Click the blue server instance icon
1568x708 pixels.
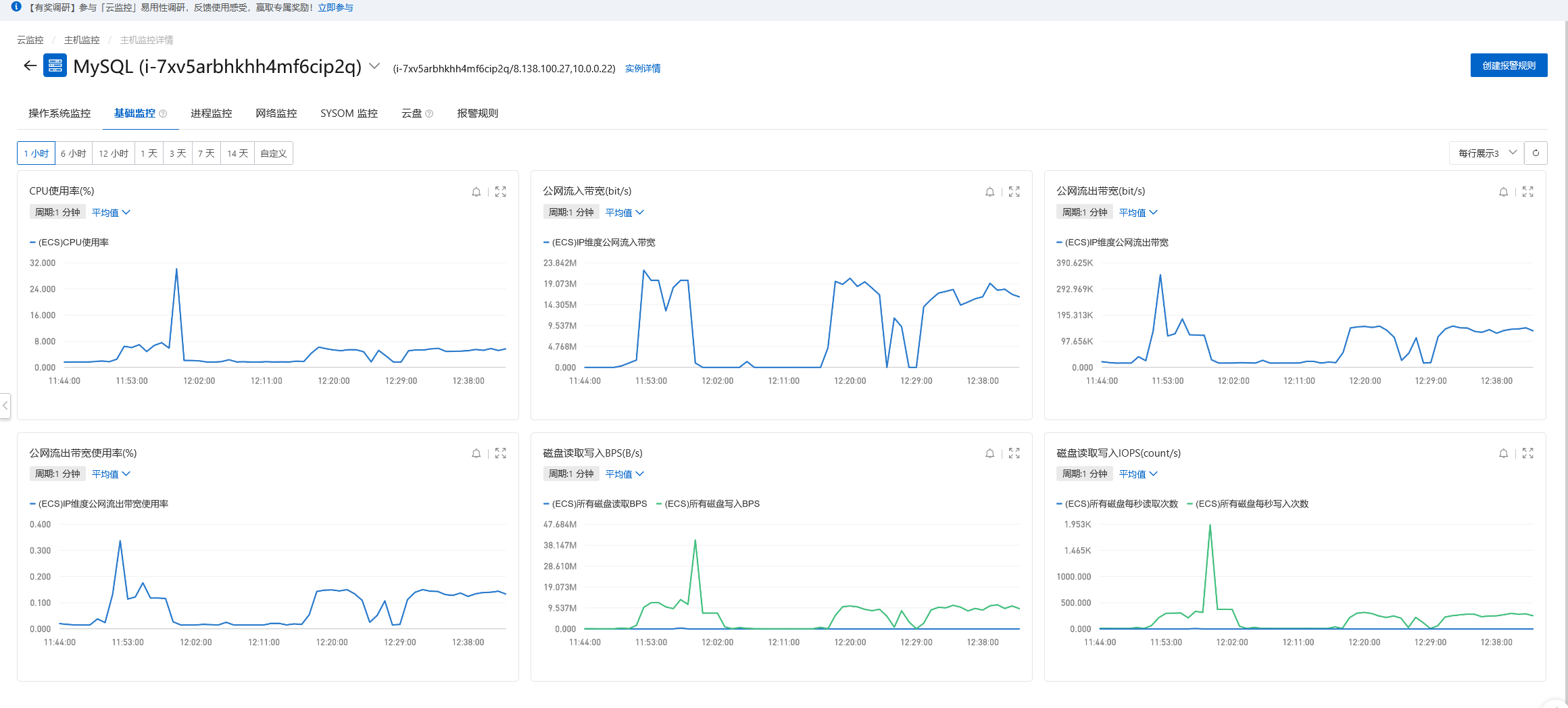[x=55, y=66]
